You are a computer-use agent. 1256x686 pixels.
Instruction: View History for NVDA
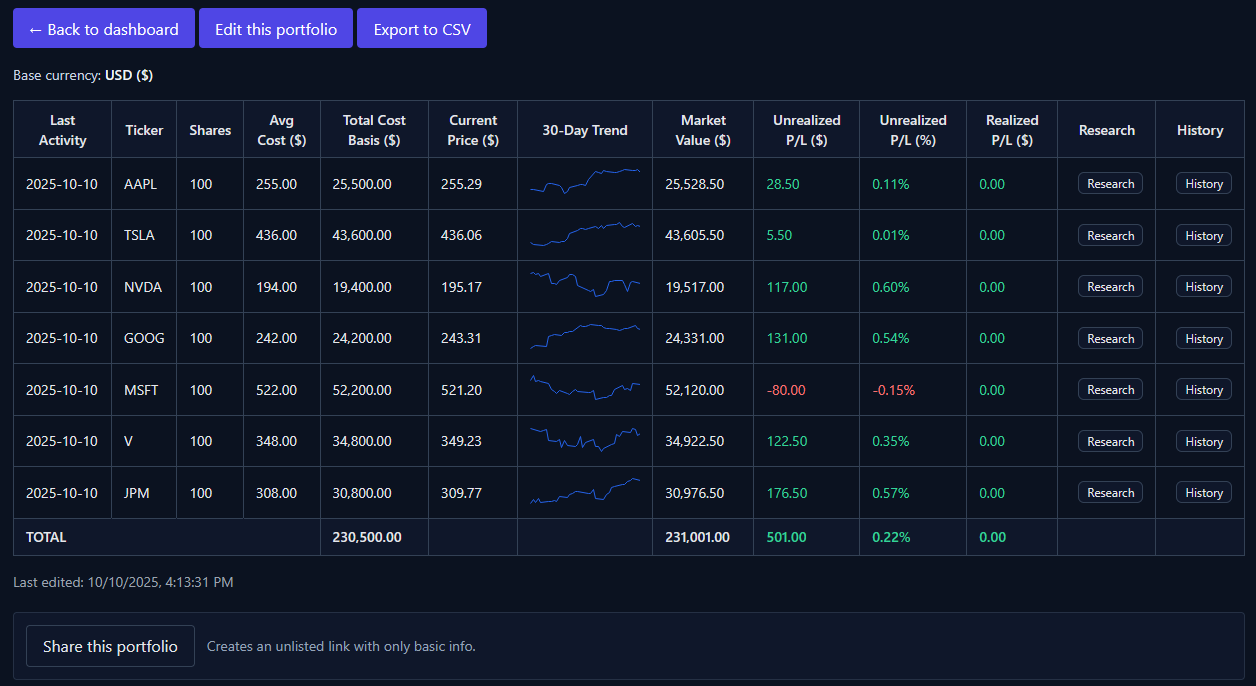tap(1203, 286)
